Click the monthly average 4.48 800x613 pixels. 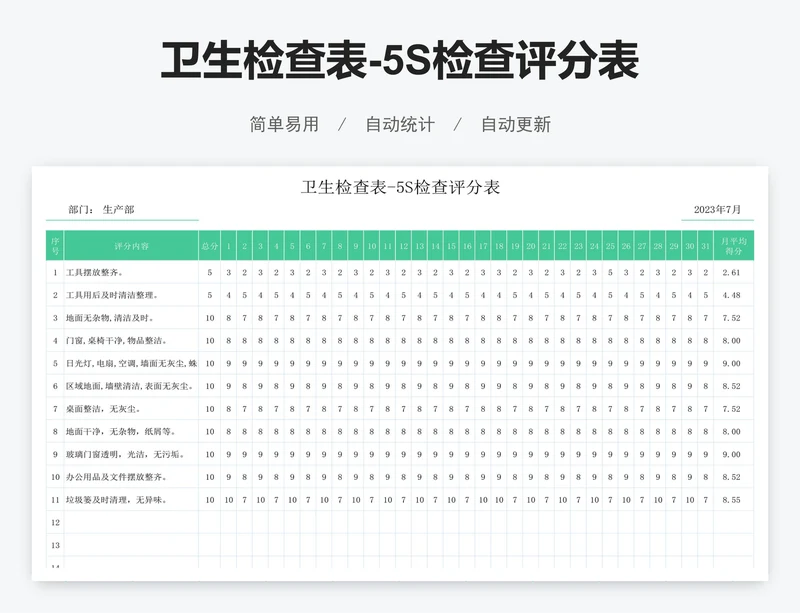click(731, 295)
